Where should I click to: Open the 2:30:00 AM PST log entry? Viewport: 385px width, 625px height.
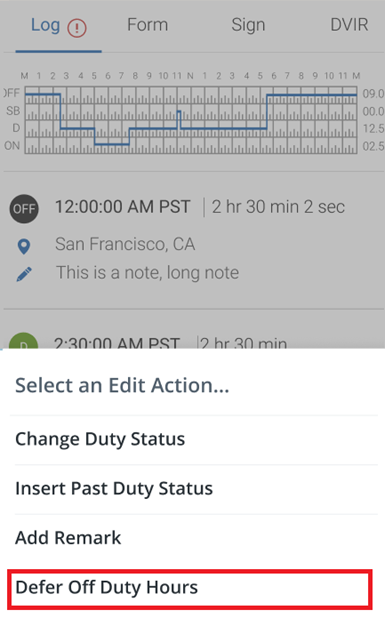[x=117, y=342]
